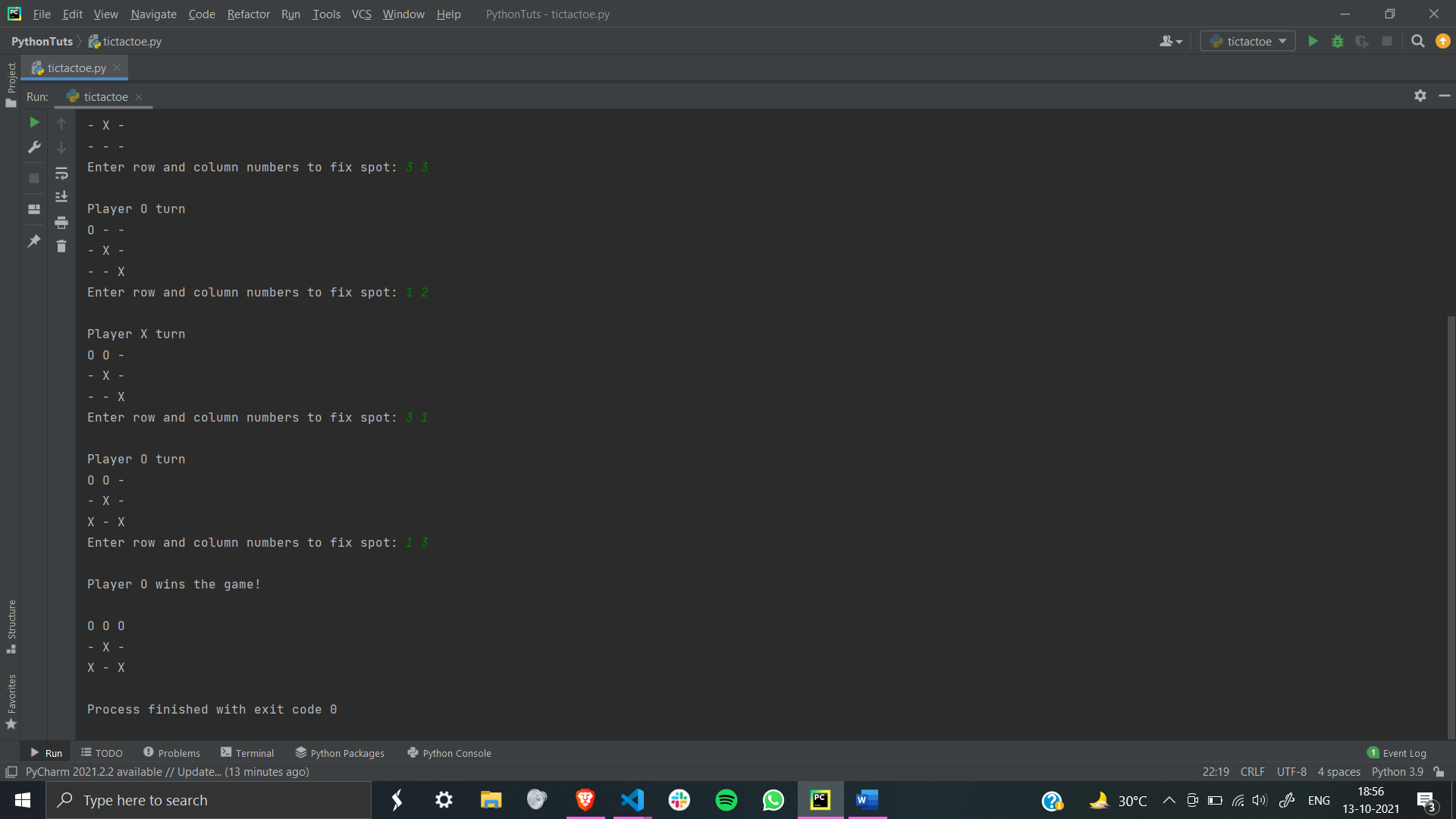
Task: Click the wrench settings icon in Run panel
Action: (x=34, y=147)
